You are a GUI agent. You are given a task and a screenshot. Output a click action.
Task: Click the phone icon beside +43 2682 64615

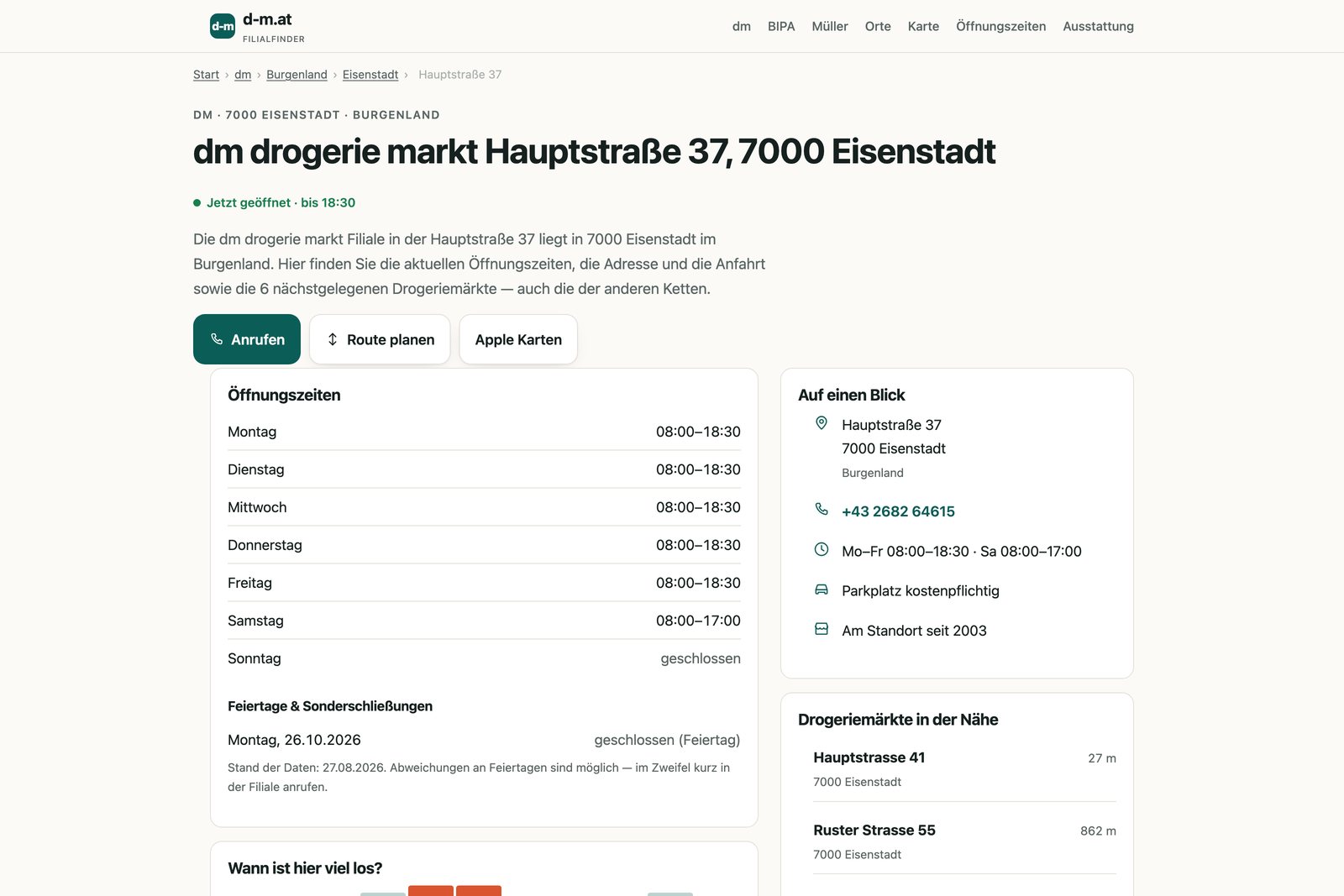pos(822,510)
